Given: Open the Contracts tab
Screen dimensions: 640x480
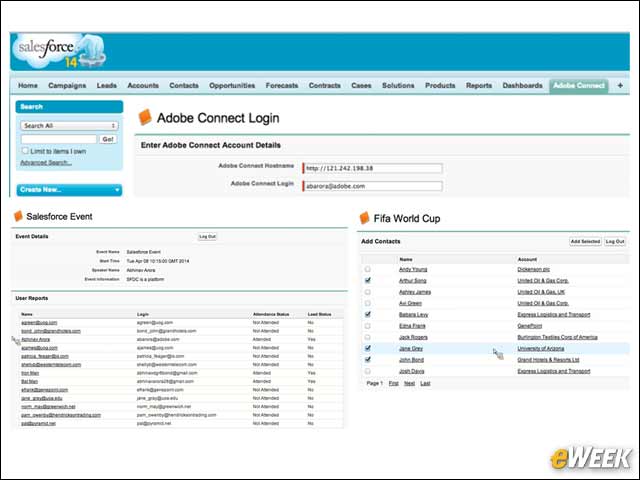Looking at the screenshot, I should click(324, 85).
